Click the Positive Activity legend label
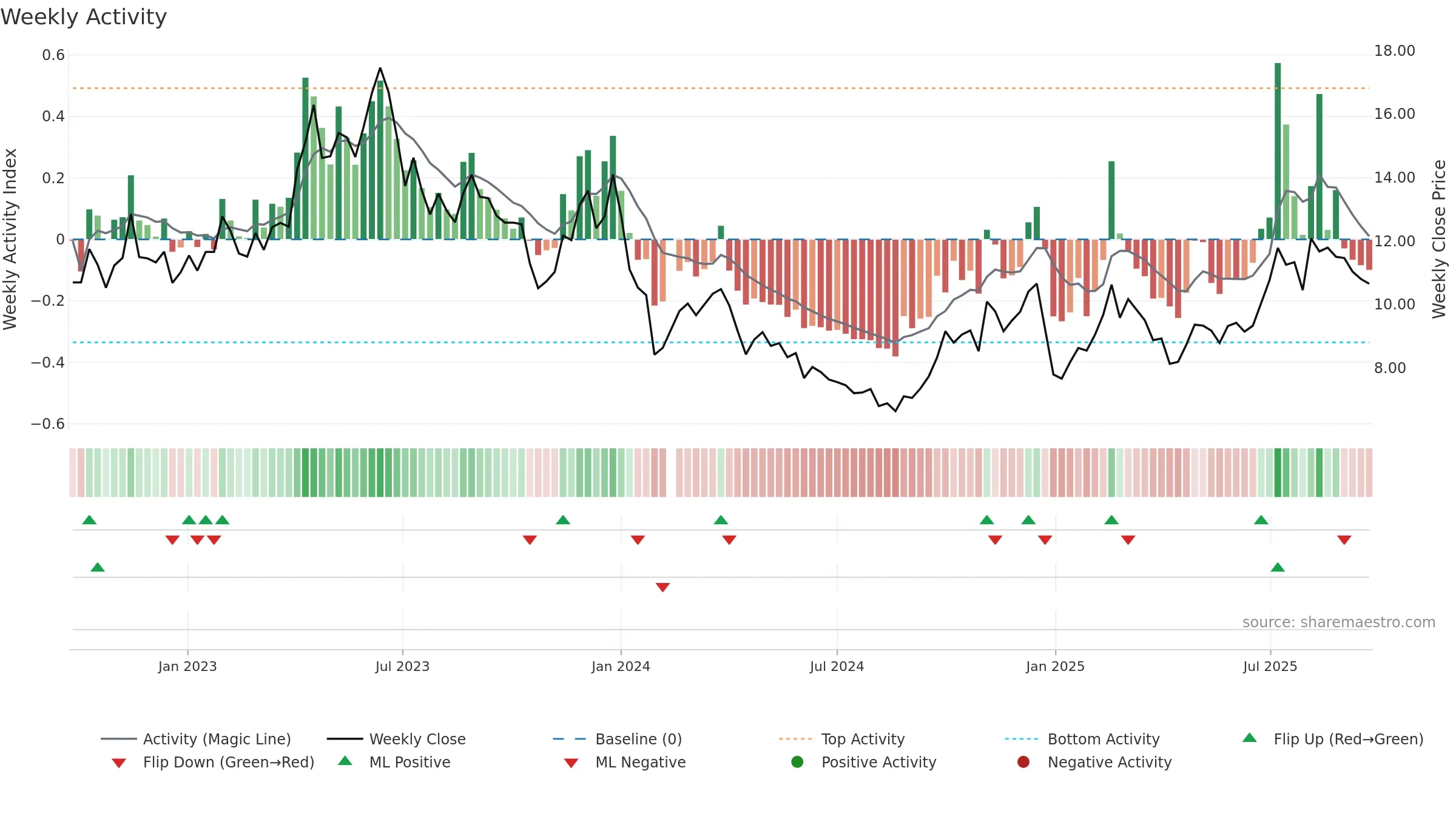Viewport: 1456px width, 819px height. coord(879,762)
